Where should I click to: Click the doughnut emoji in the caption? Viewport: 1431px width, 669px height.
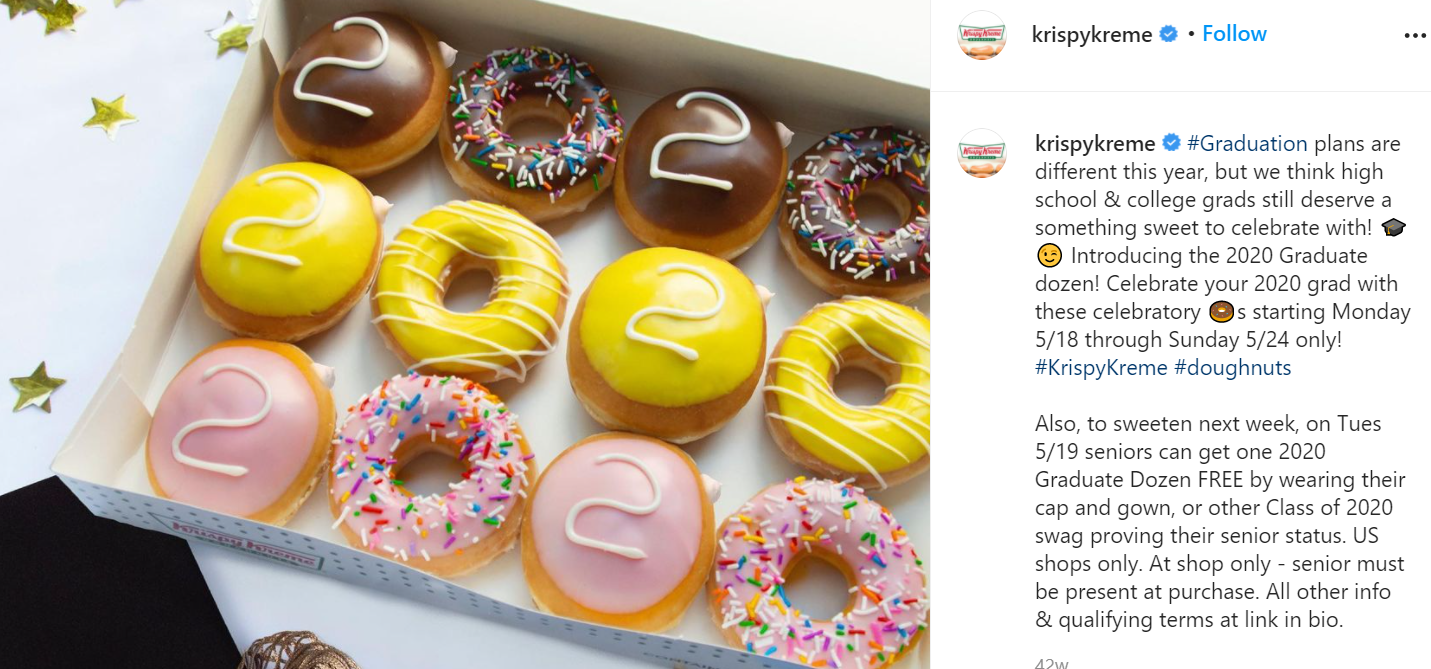1221,312
